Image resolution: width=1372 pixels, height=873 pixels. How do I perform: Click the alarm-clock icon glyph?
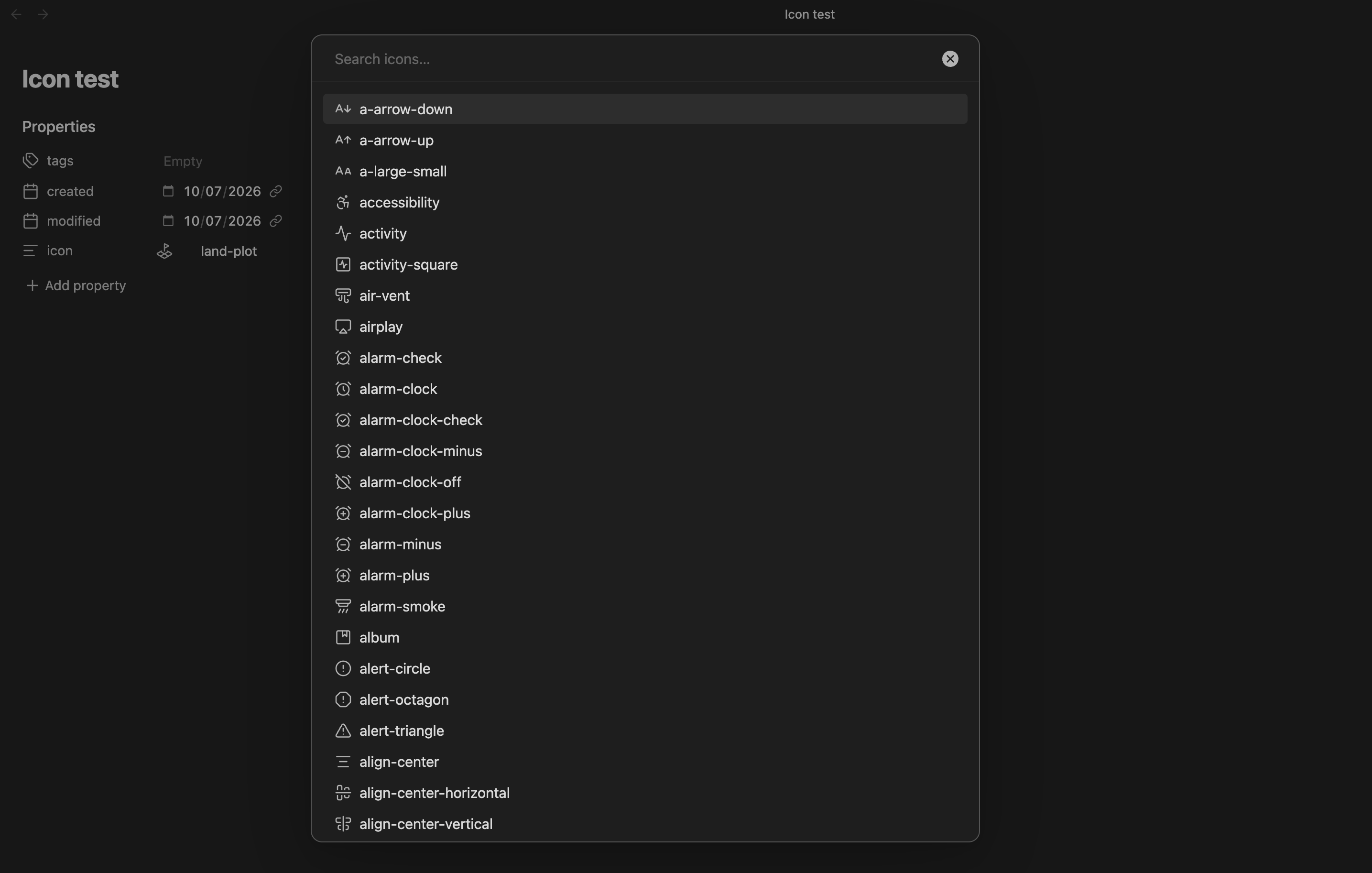[343, 389]
